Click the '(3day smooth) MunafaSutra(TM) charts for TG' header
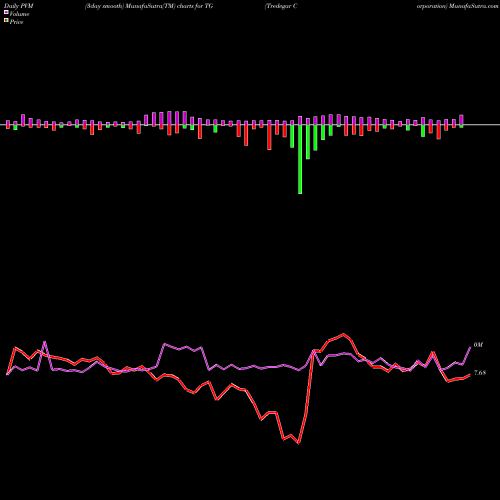The height and width of the screenshot is (500, 500). pos(149,6)
